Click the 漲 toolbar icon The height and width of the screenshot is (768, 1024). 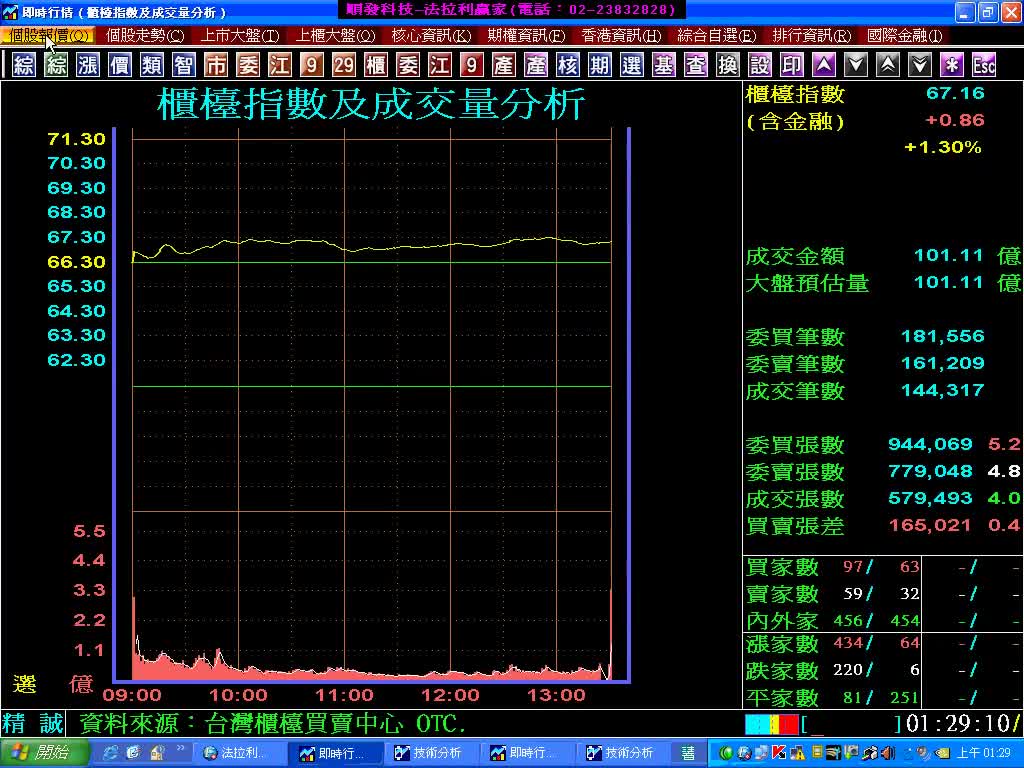pos(88,66)
